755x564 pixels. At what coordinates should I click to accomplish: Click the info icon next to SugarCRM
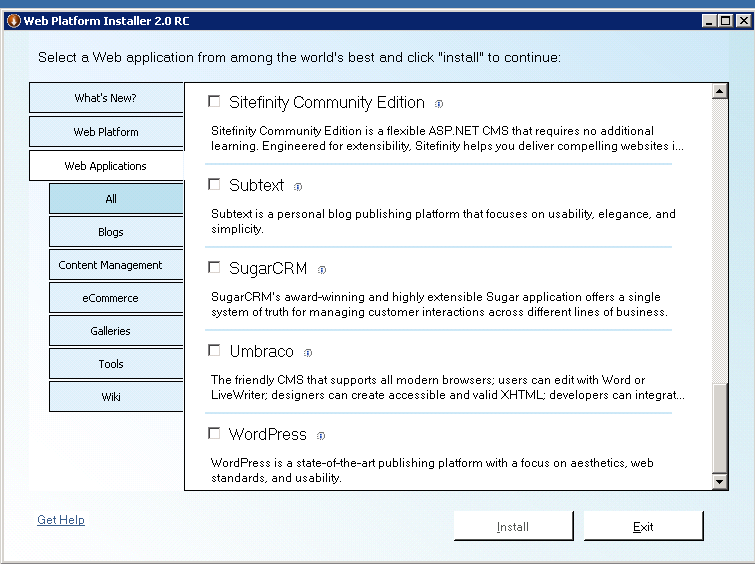pyautogui.click(x=322, y=270)
